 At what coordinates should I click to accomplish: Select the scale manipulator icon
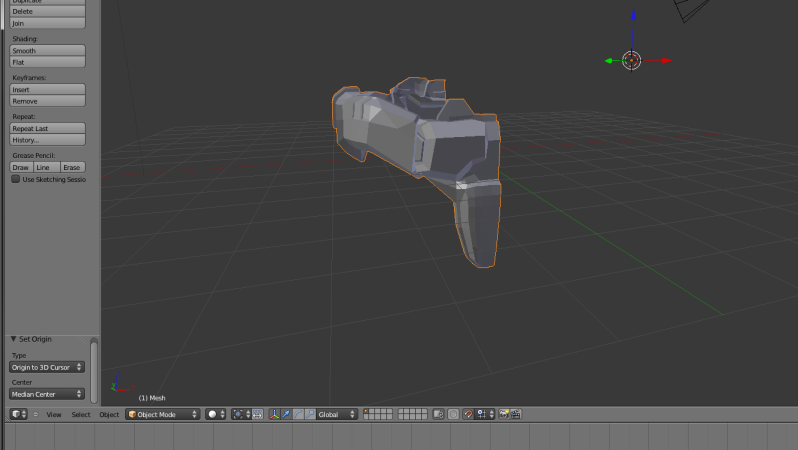[309, 414]
